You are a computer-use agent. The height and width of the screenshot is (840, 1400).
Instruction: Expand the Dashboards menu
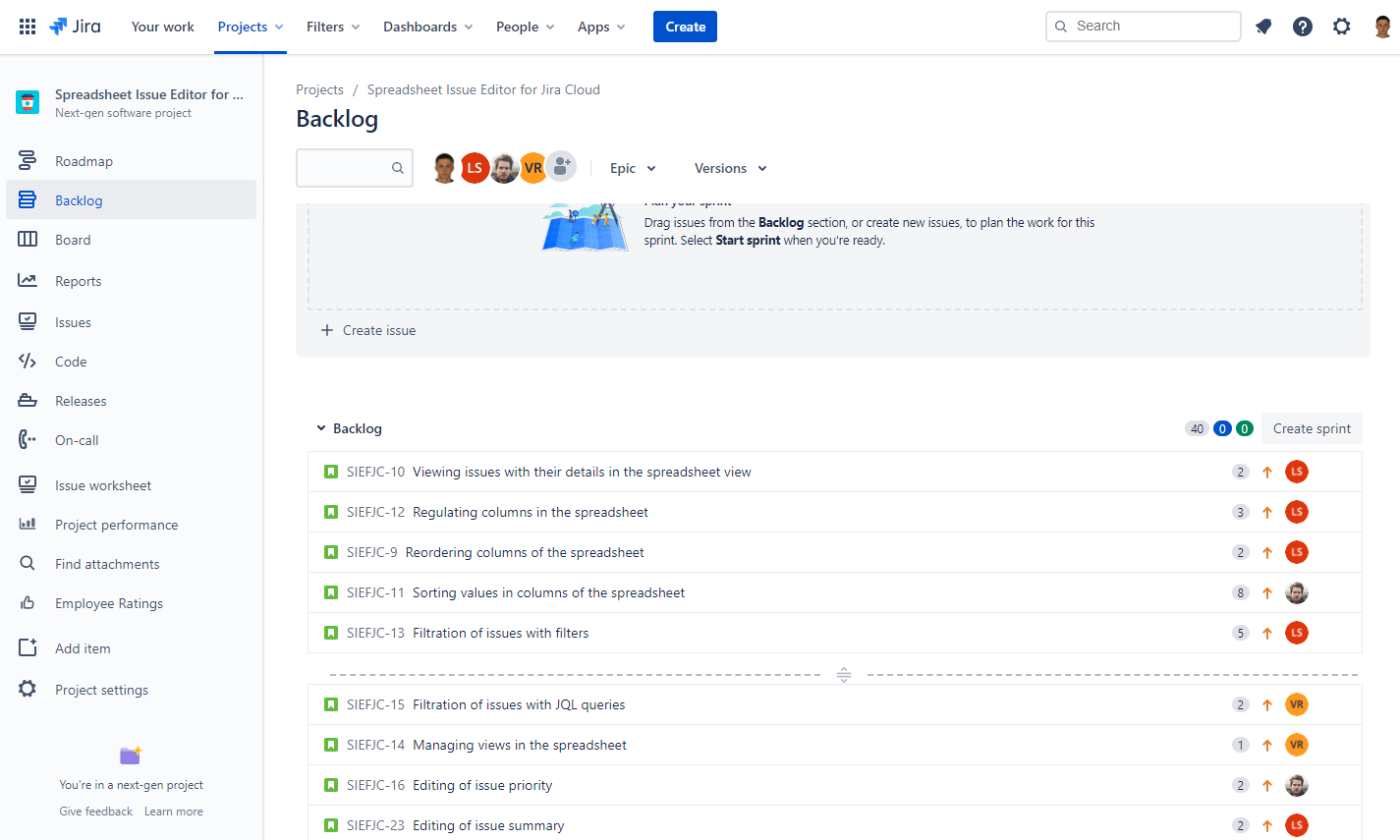coord(428,27)
